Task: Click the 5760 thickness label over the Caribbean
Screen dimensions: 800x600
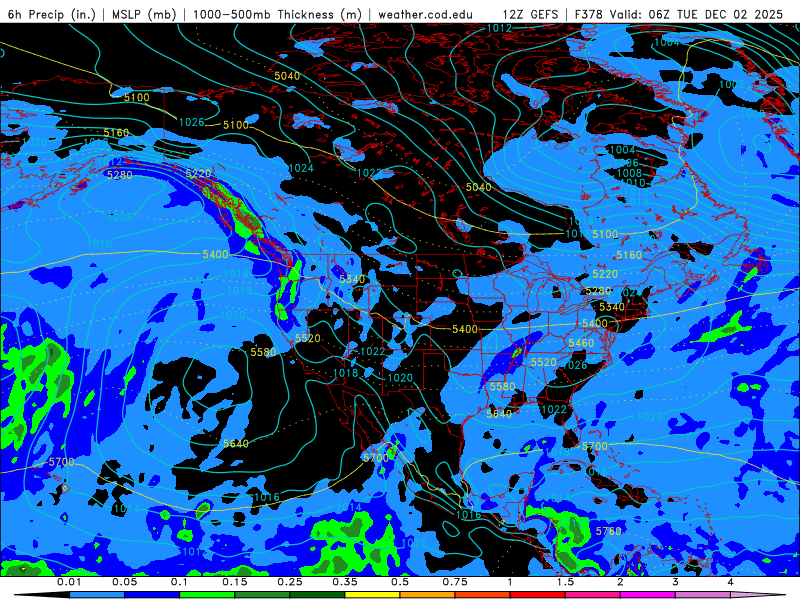Action: [x=609, y=531]
